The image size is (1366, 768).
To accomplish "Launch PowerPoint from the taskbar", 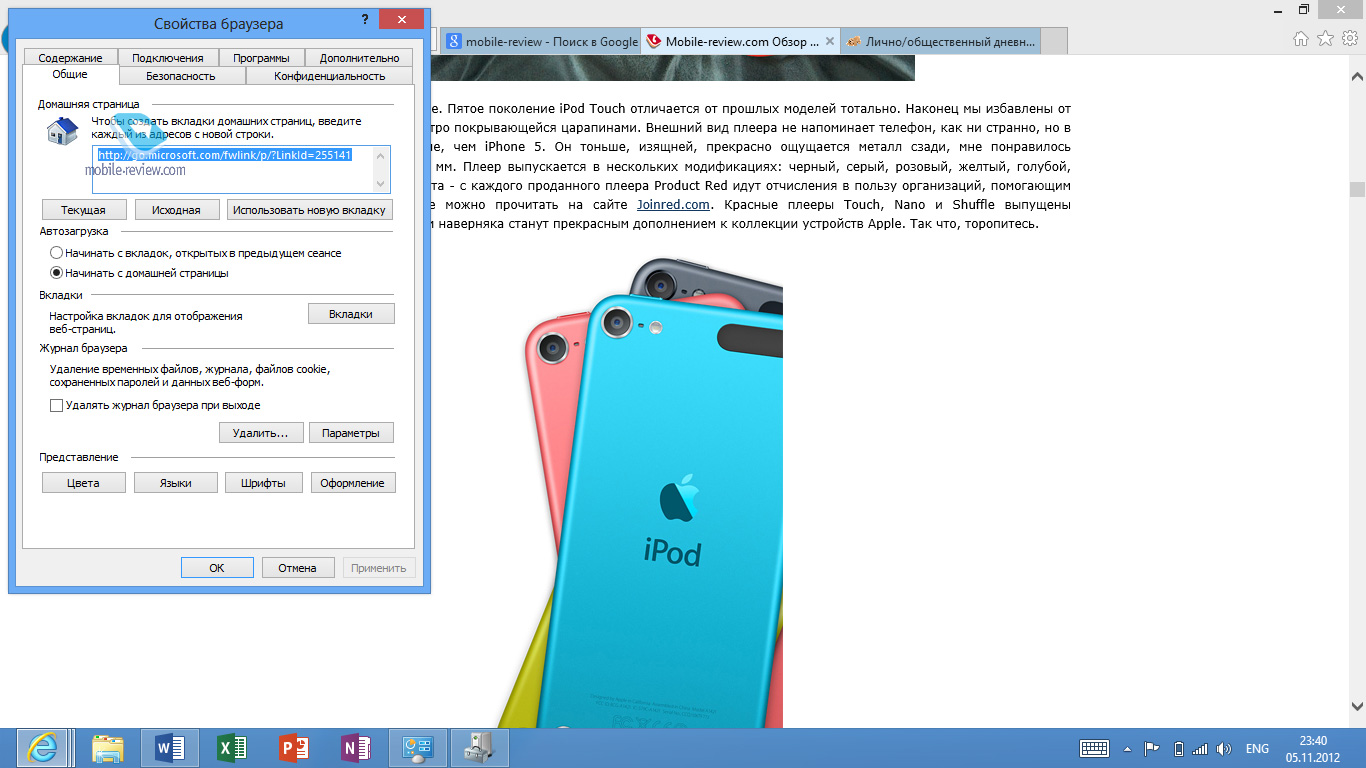I will click(x=294, y=748).
